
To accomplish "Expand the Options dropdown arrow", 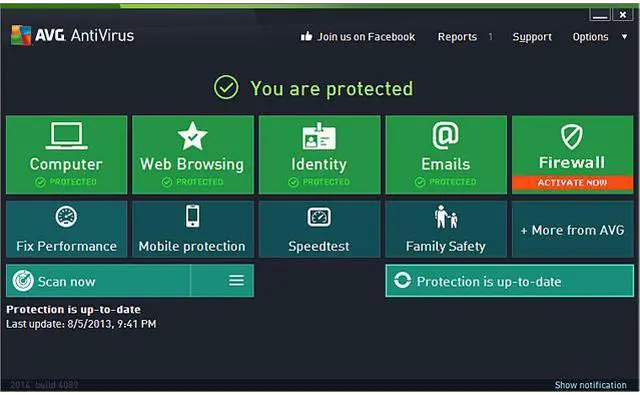I will [624, 37].
